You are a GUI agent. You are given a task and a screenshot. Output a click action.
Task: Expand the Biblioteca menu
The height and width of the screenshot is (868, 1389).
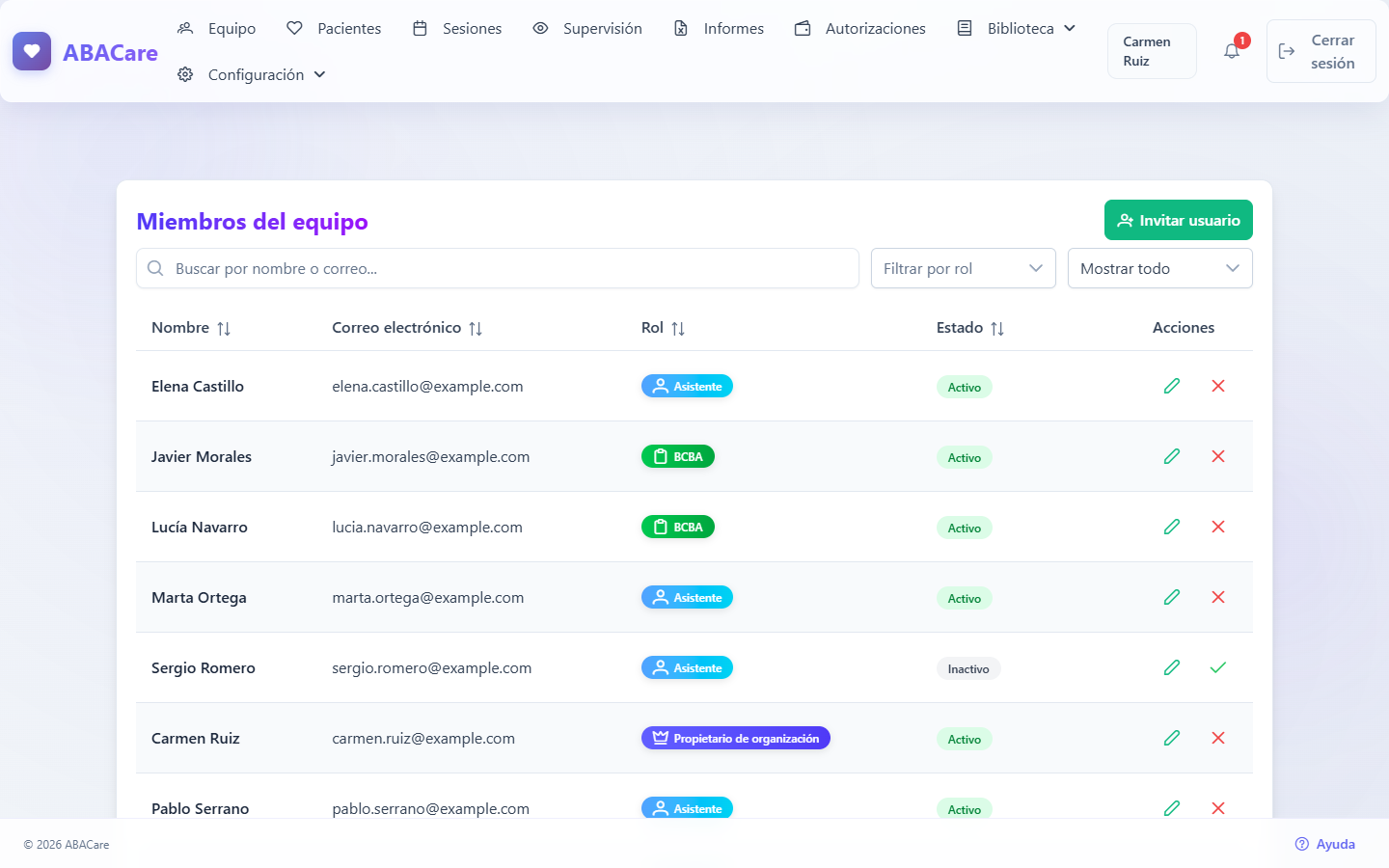pos(1017,28)
